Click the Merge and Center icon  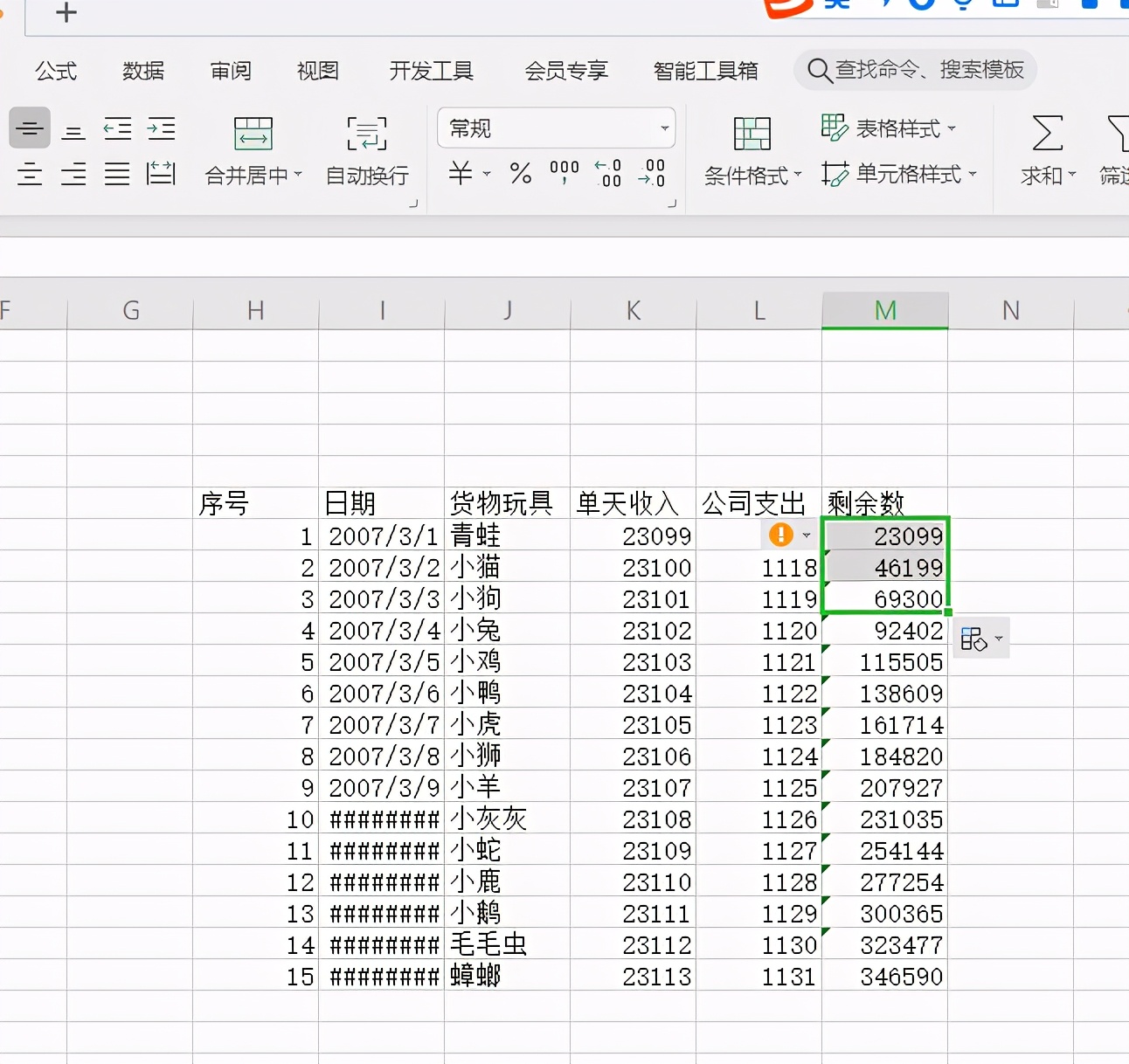(x=253, y=134)
